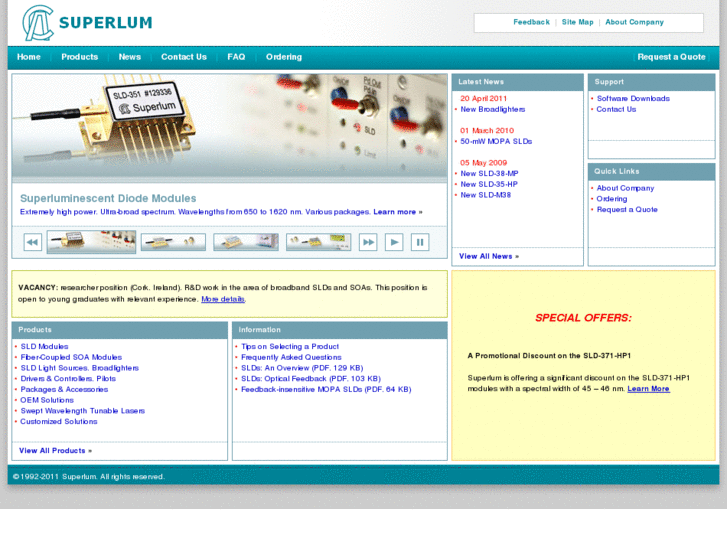Open Swept Wavelength Tunable Lasers link
The width and height of the screenshot is (727, 545).
[x=83, y=410]
